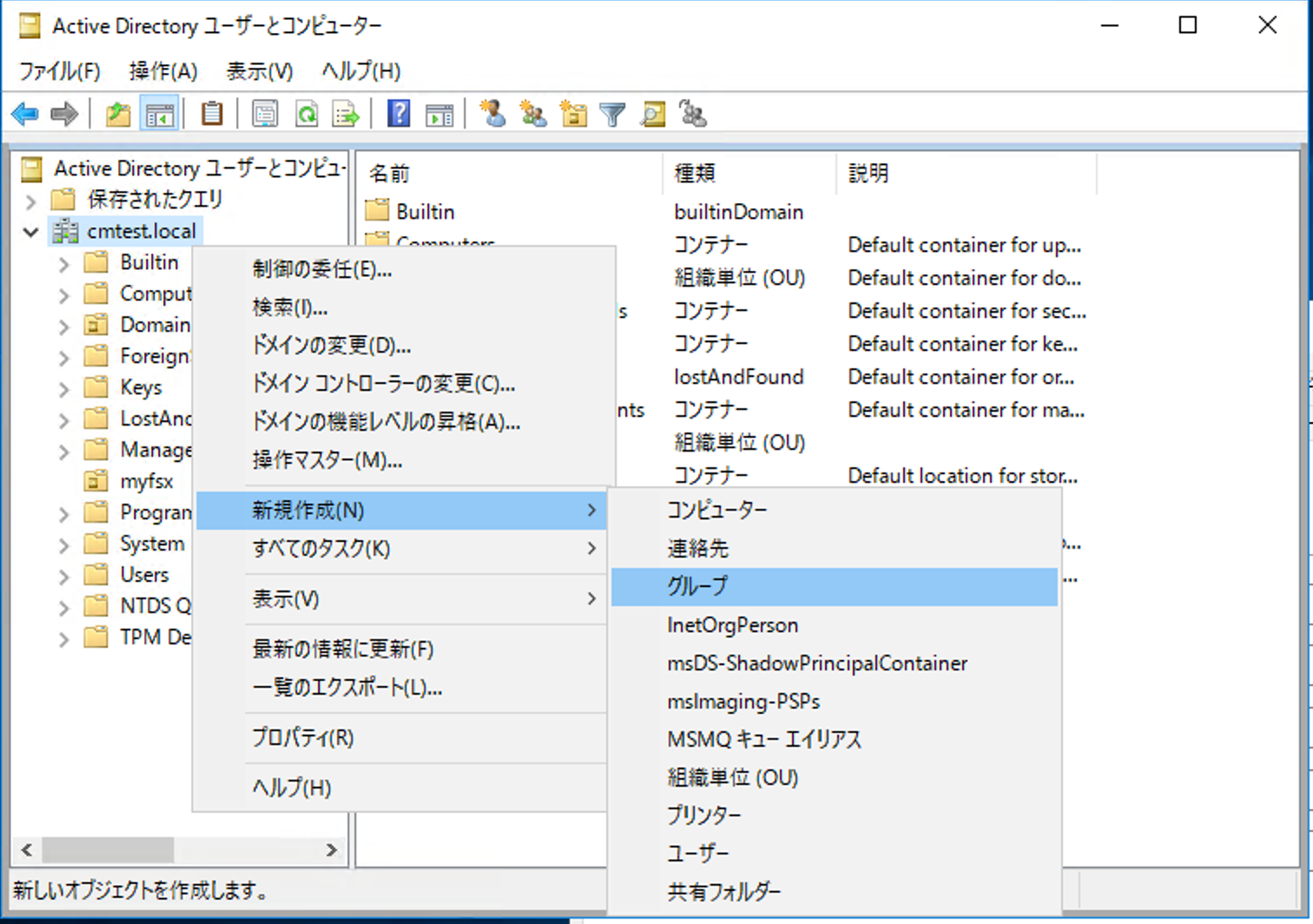
Task: Click the blue Help question mark icon
Action: (399, 114)
